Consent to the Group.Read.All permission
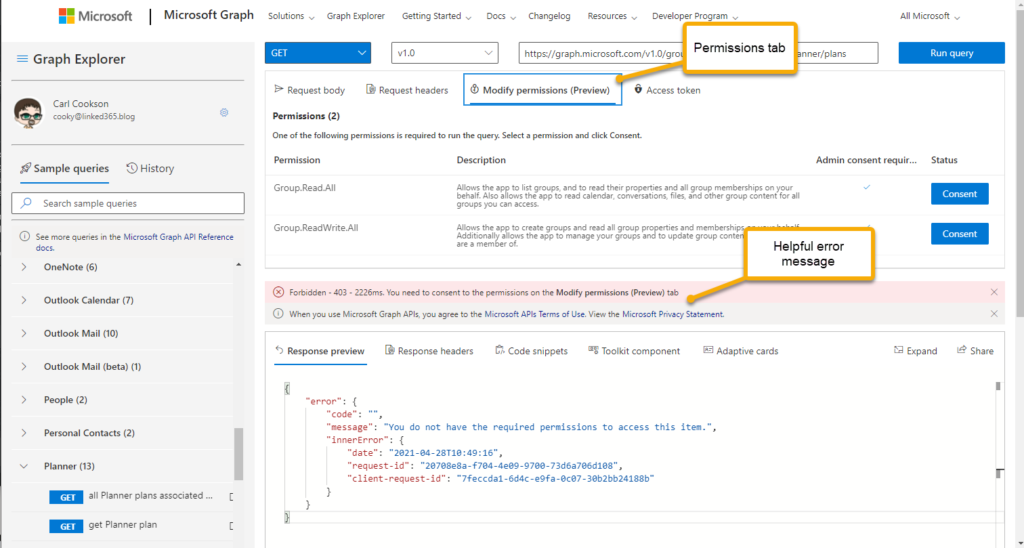The width and height of the screenshot is (1024, 548). [x=959, y=194]
